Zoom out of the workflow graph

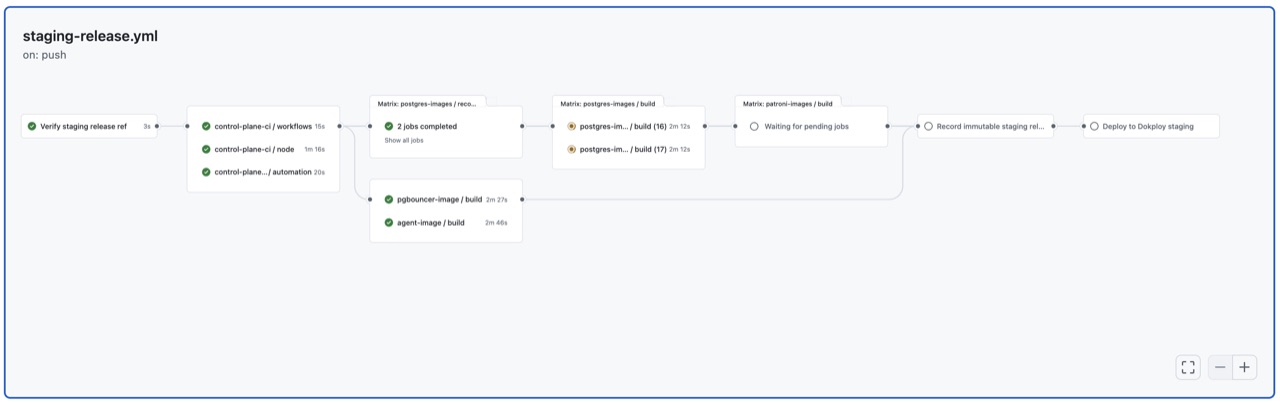point(1220,367)
